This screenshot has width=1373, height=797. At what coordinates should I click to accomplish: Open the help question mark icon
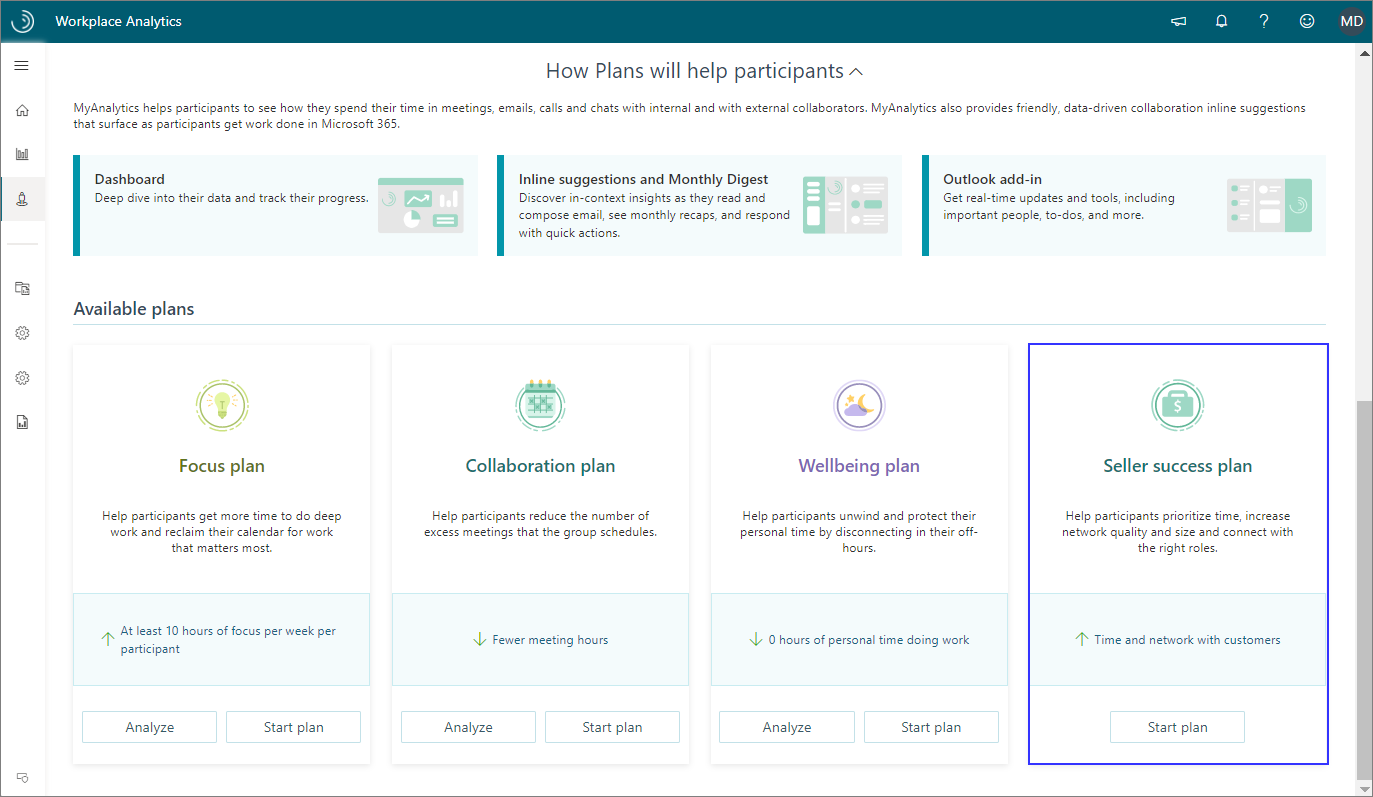pos(1264,21)
